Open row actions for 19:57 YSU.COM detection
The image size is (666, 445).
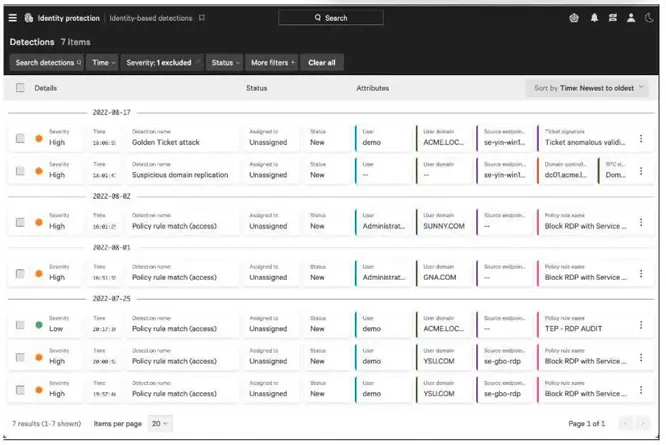pos(641,390)
